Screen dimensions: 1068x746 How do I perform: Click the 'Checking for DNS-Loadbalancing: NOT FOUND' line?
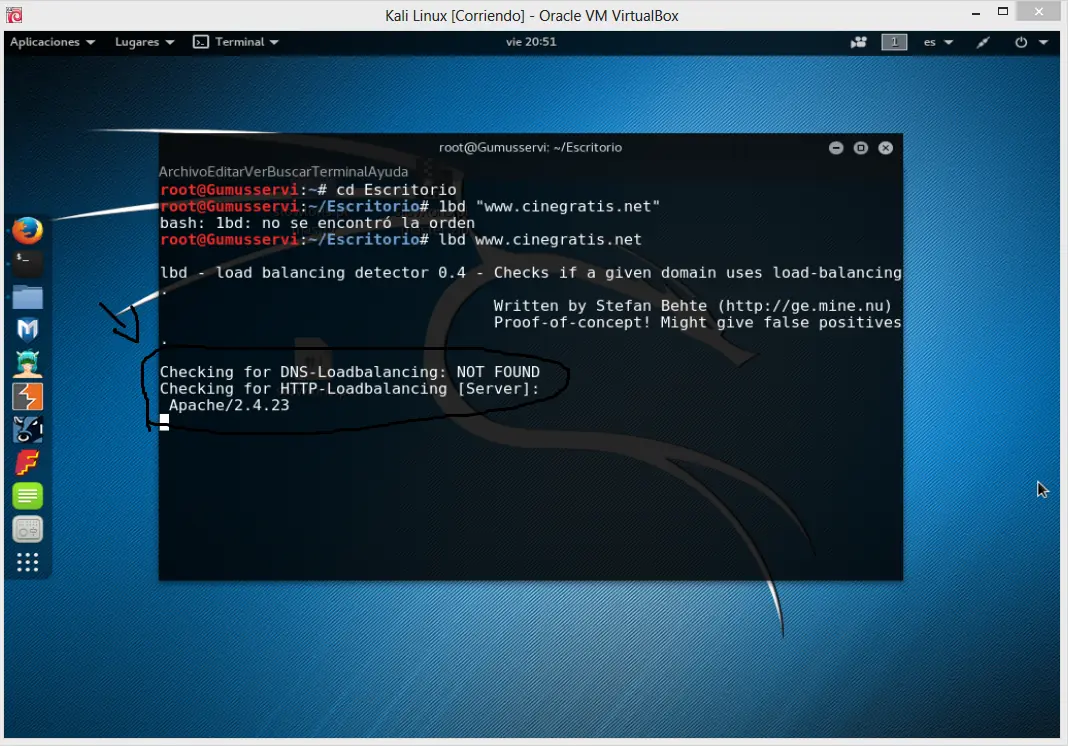(349, 372)
